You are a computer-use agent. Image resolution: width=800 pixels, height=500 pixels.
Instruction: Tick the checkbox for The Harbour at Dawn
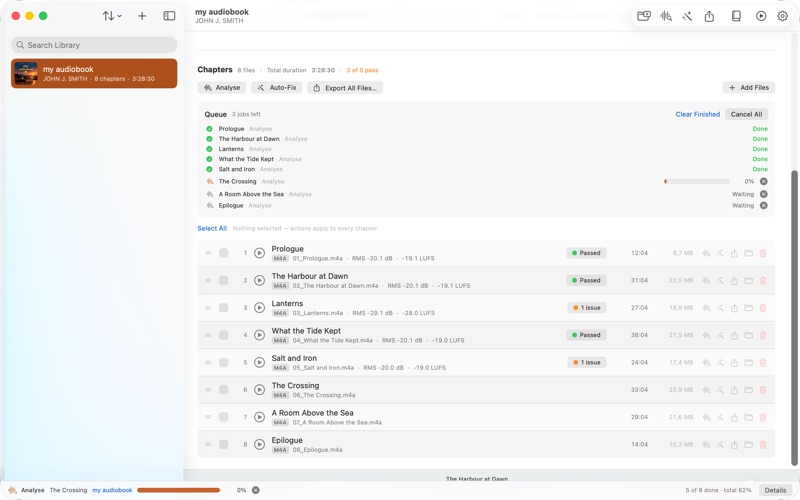tap(223, 280)
